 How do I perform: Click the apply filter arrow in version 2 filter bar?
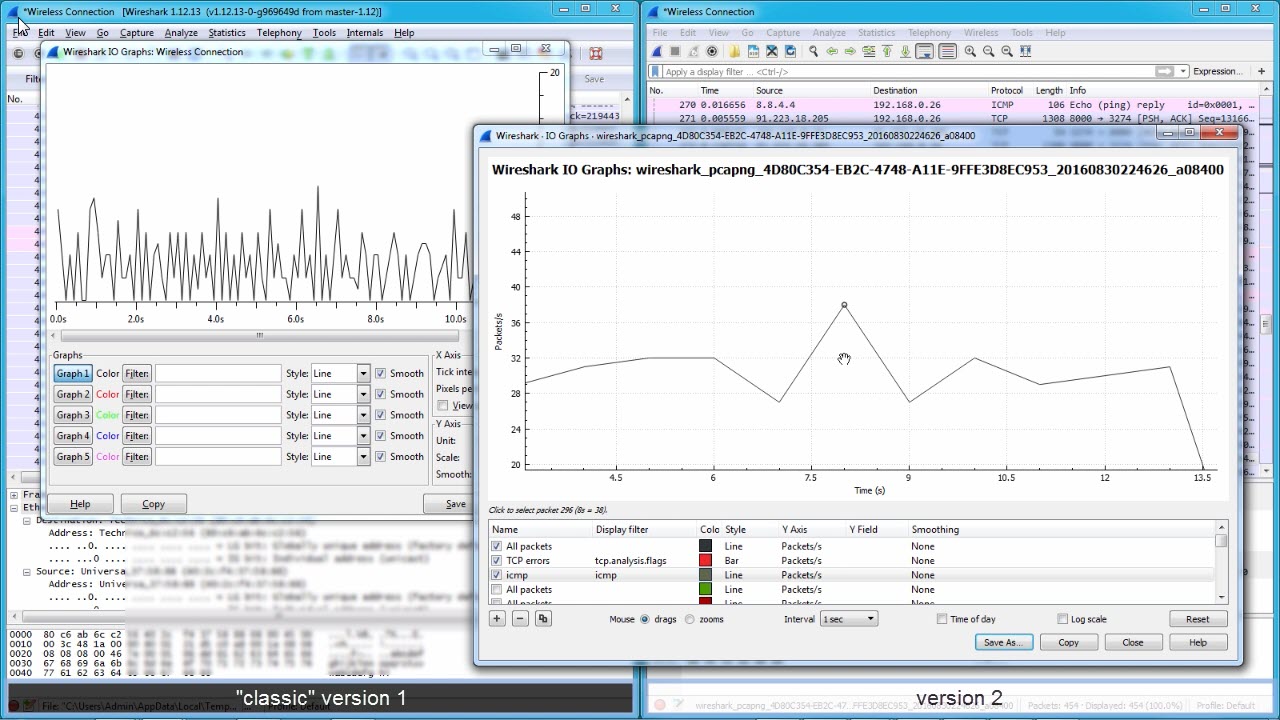coord(1165,72)
